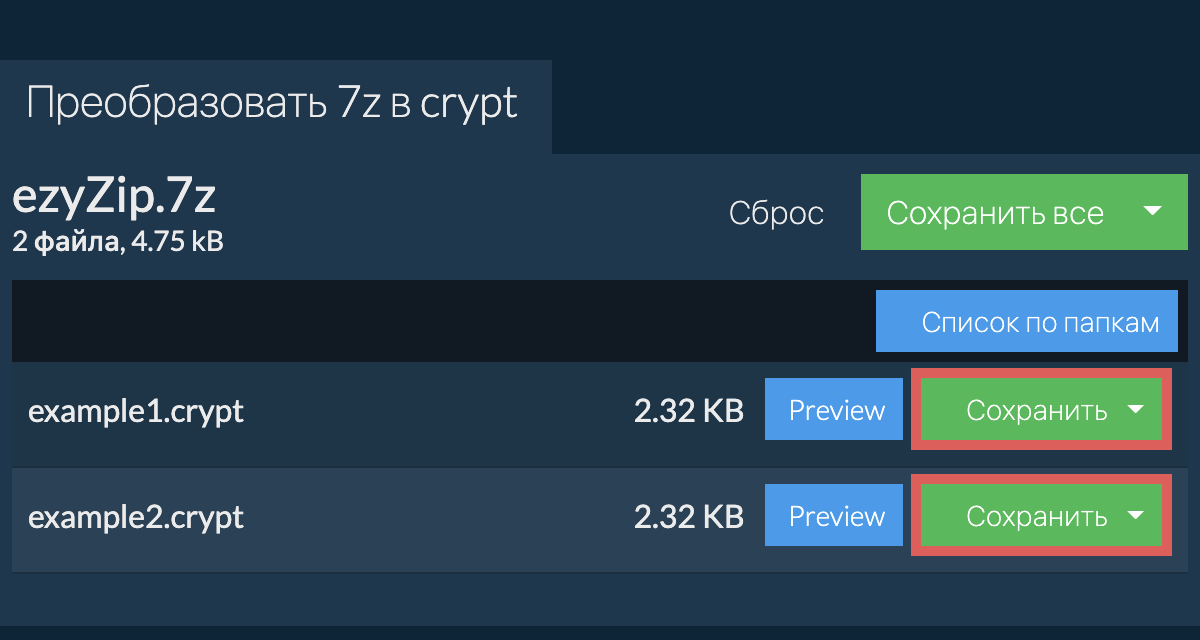Image resolution: width=1200 pixels, height=640 pixels.
Task: Click the 2.32 KB size of example2.crypt
Action: (x=688, y=517)
